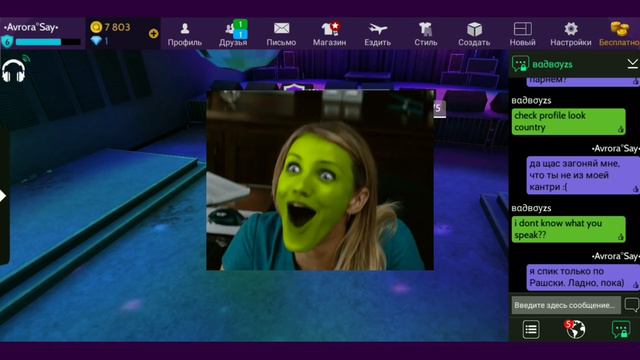The width and height of the screenshot is (640, 360).
Task: Add coins with the yellow plus button
Action: tap(153, 33)
